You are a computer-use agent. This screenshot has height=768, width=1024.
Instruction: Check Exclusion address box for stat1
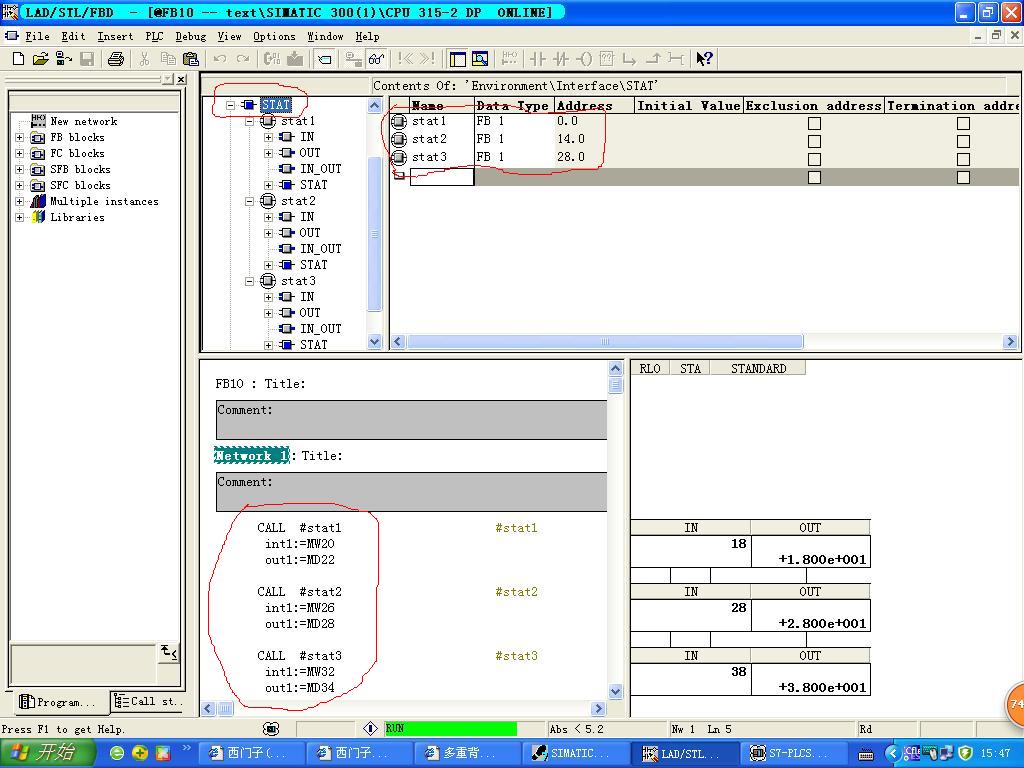point(814,123)
